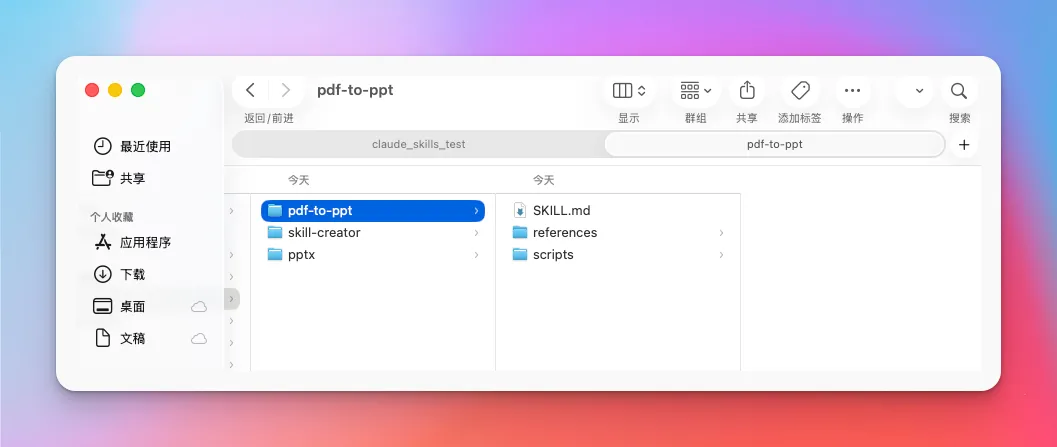The image size is (1057, 447).
Task: Open the actions (操作) ellipsis menu
Action: pos(852,91)
